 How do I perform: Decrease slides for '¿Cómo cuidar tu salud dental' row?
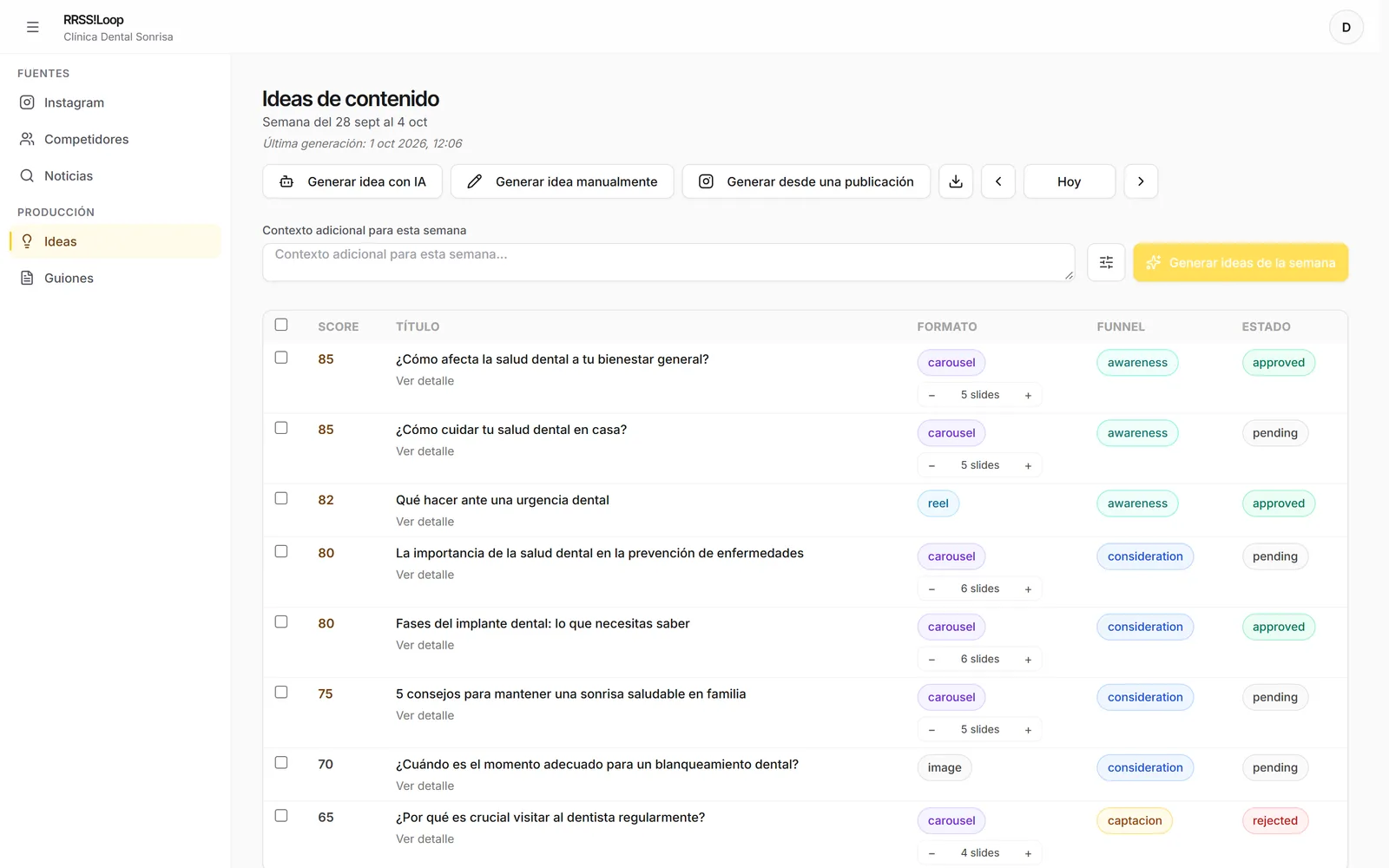click(931, 465)
